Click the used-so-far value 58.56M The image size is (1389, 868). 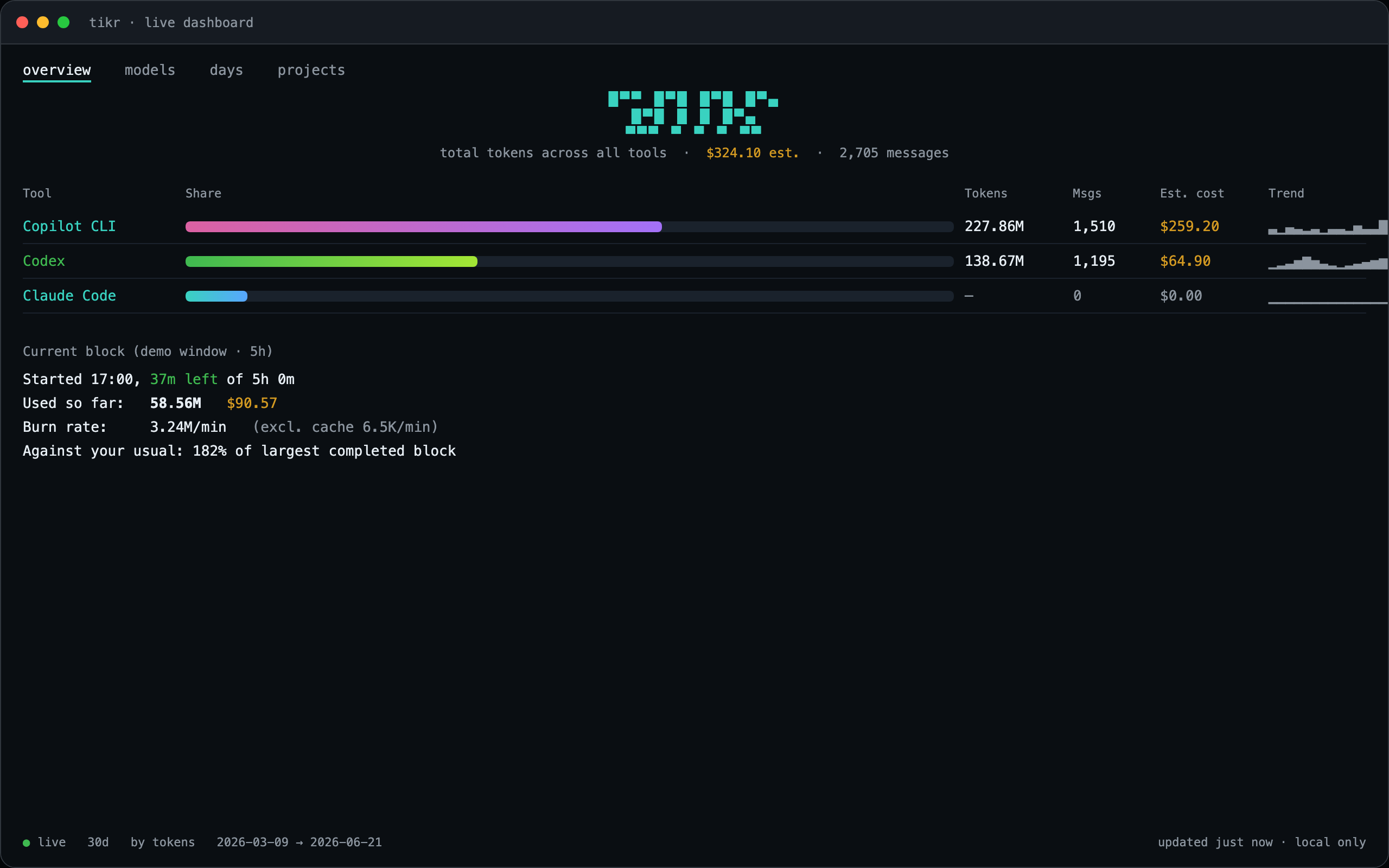[176, 404]
